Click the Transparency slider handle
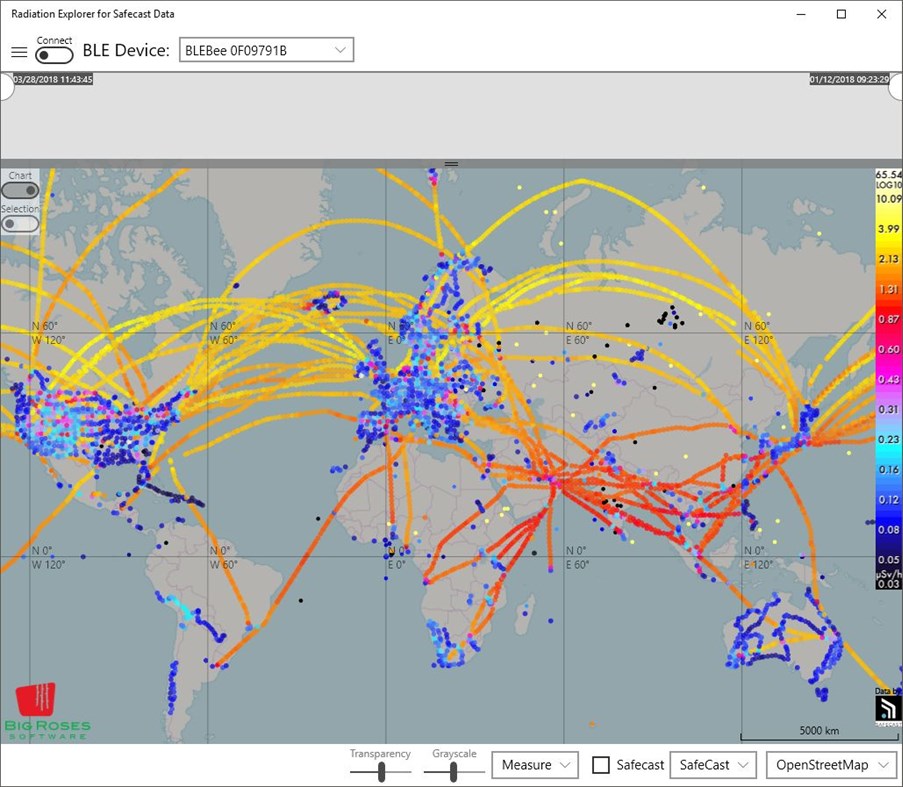The width and height of the screenshot is (903, 787). coord(381,770)
